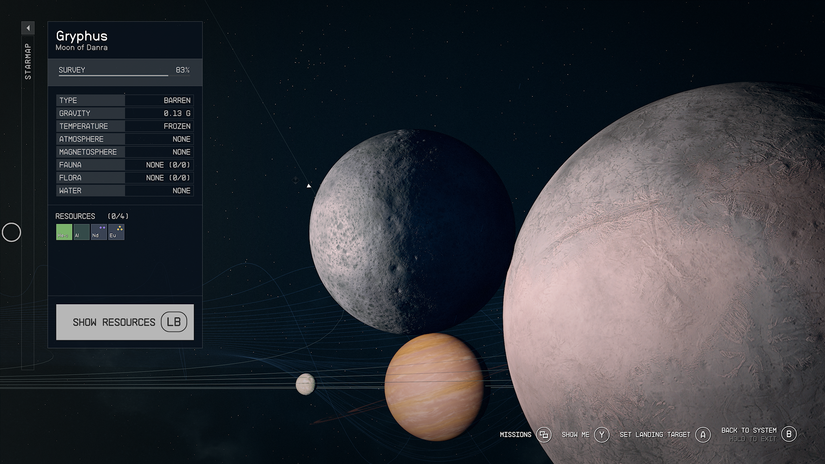The image size is (825, 464).
Task: Click the Y button for Show Me
Action: pos(601,435)
